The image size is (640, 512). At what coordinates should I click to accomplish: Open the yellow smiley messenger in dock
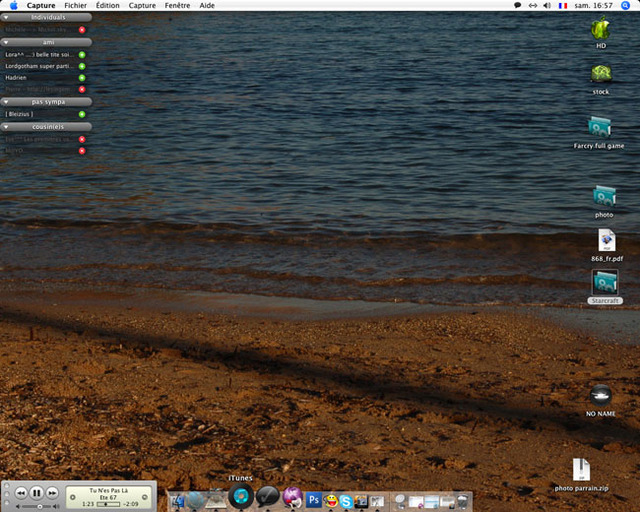[331, 501]
